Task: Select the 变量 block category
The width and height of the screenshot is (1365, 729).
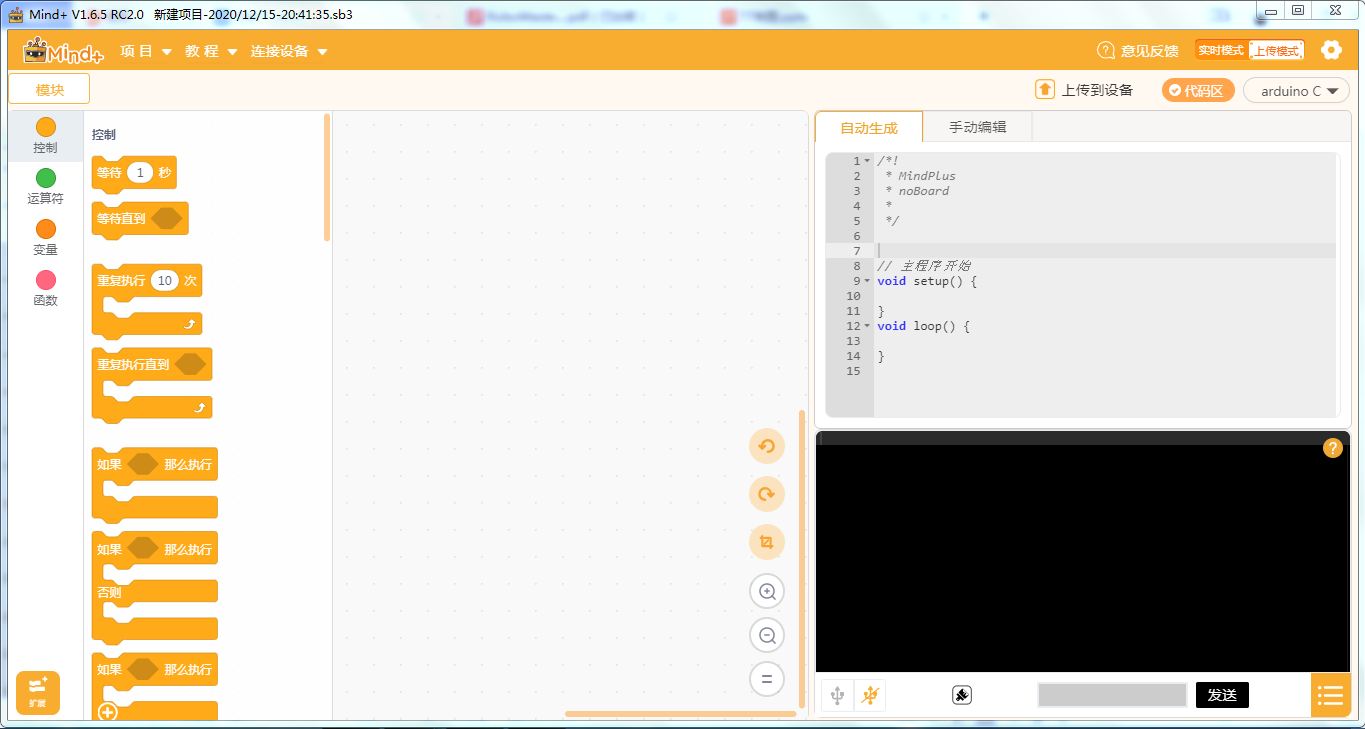Action: (x=45, y=238)
